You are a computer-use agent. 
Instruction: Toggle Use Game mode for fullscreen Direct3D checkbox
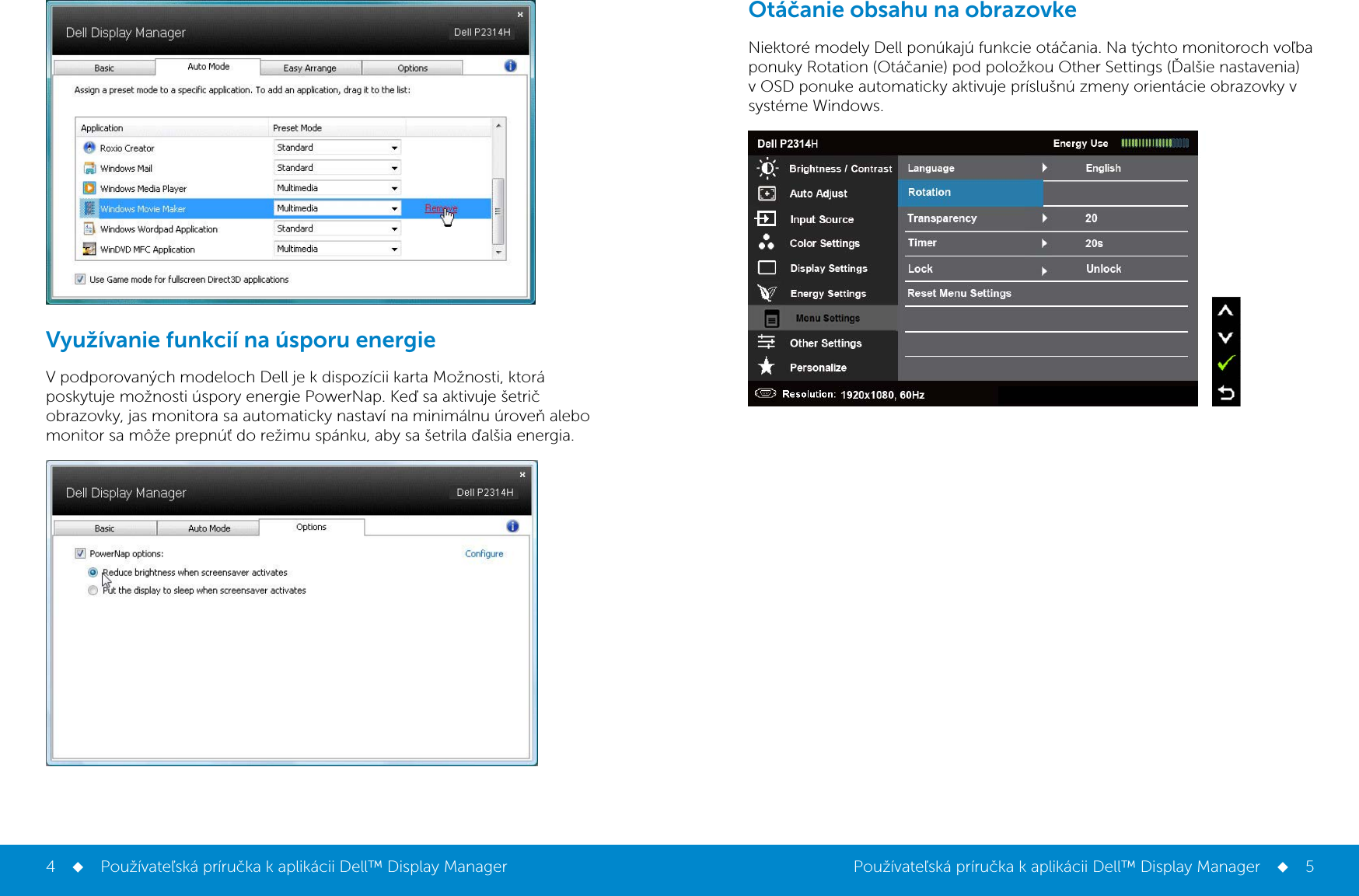pyautogui.click(x=80, y=279)
